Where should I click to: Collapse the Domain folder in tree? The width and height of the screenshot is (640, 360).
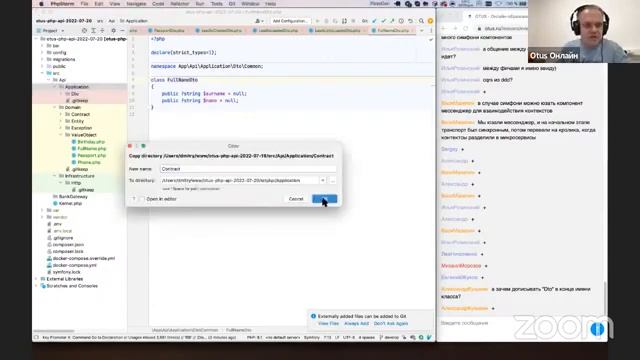click(x=55, y=107)
